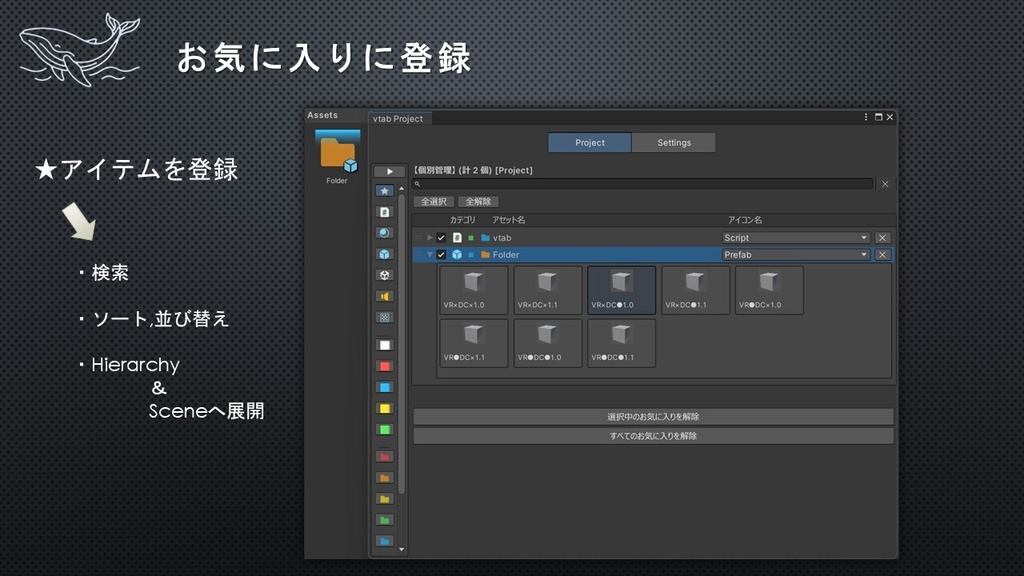Screen dimensions: 1024x576
Task: Switch to the Project tab
Action: (x=590, y=142)
